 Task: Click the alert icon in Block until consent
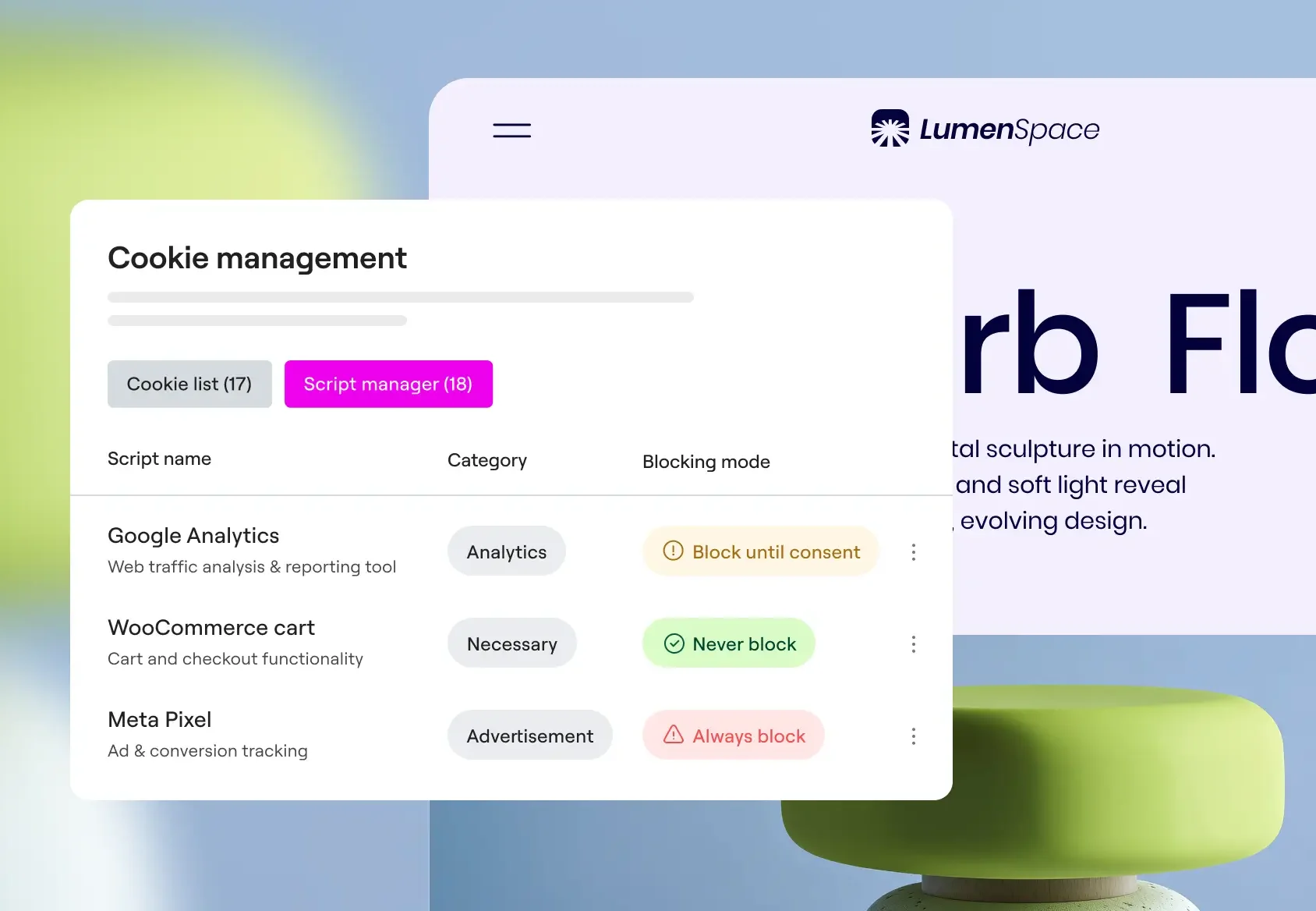click(673, 551)
